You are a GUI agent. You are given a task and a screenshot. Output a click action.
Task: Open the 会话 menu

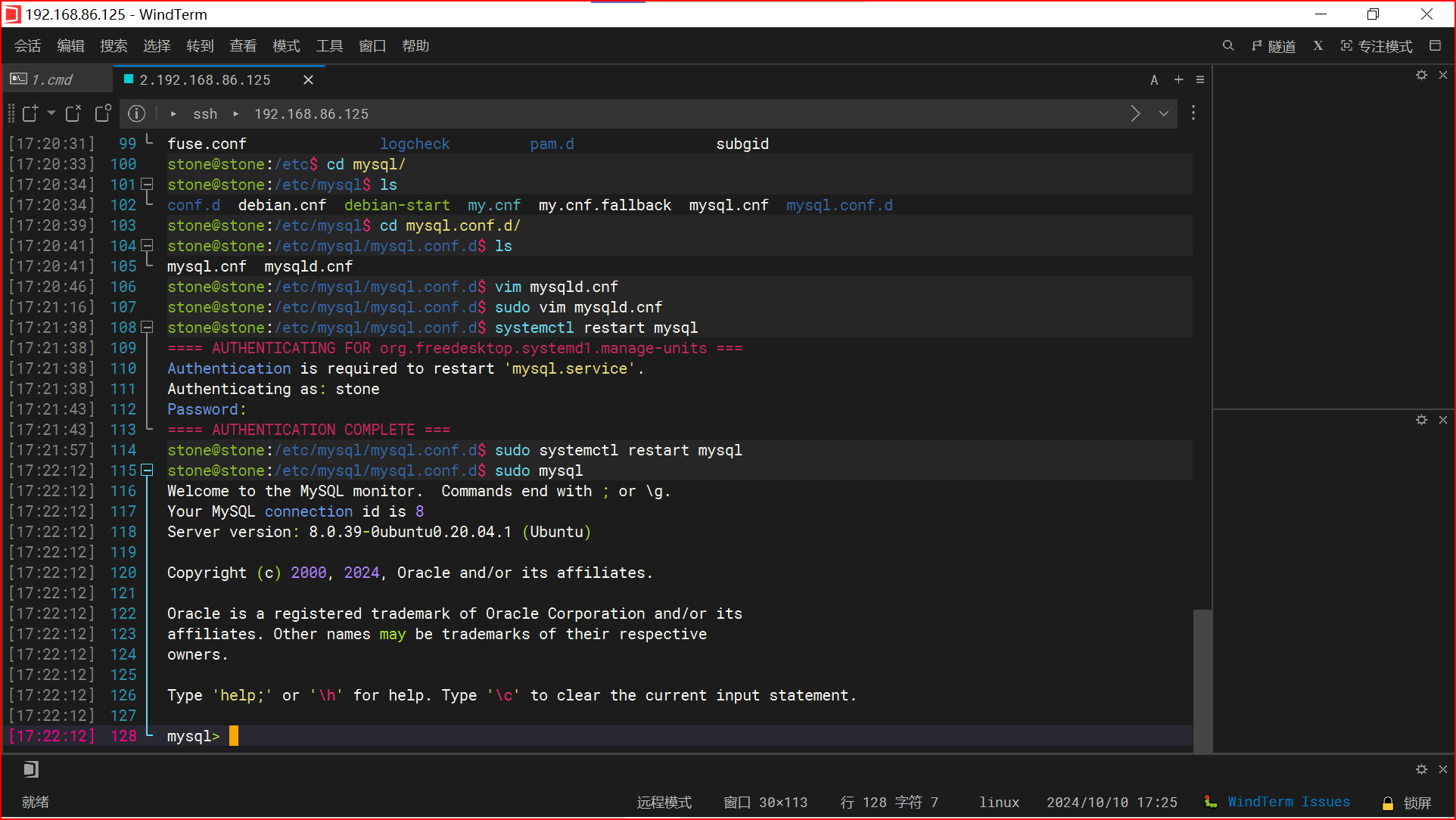pos(28,46)
